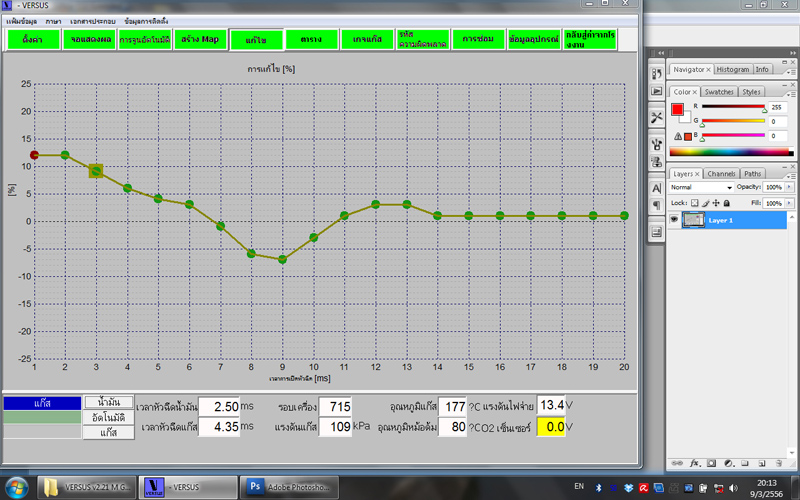The width and height of the screenshot is (800, 500).
Task: Click the link layers icon in Layers panel
Action: pos(677,463)
